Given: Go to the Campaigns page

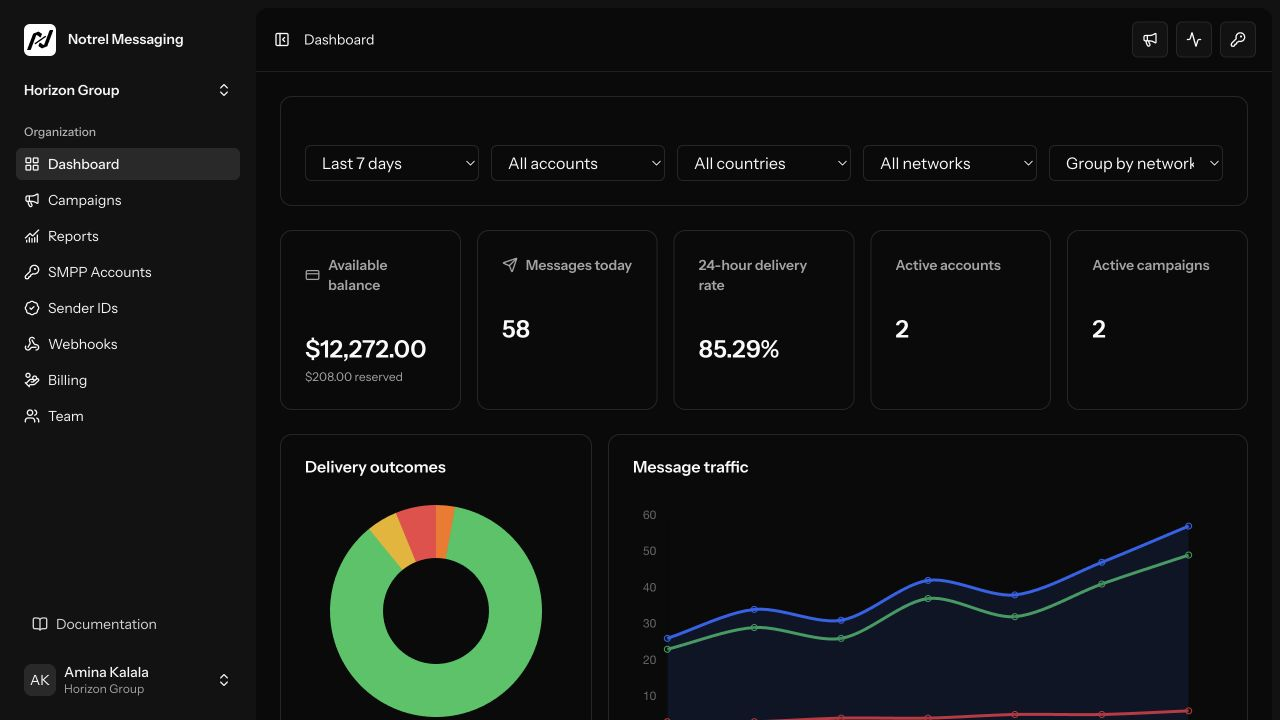Looking at the screenshot, I should coord(128,200).
